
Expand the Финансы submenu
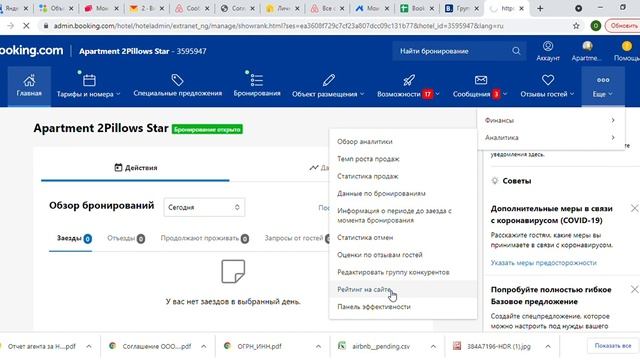[x=551, y=120]
